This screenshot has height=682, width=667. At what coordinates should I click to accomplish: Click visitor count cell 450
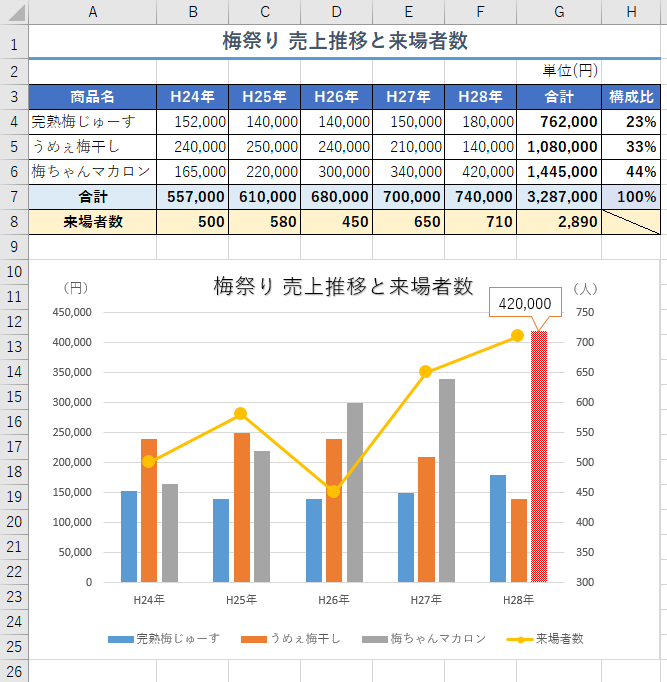tap(337, 222)
